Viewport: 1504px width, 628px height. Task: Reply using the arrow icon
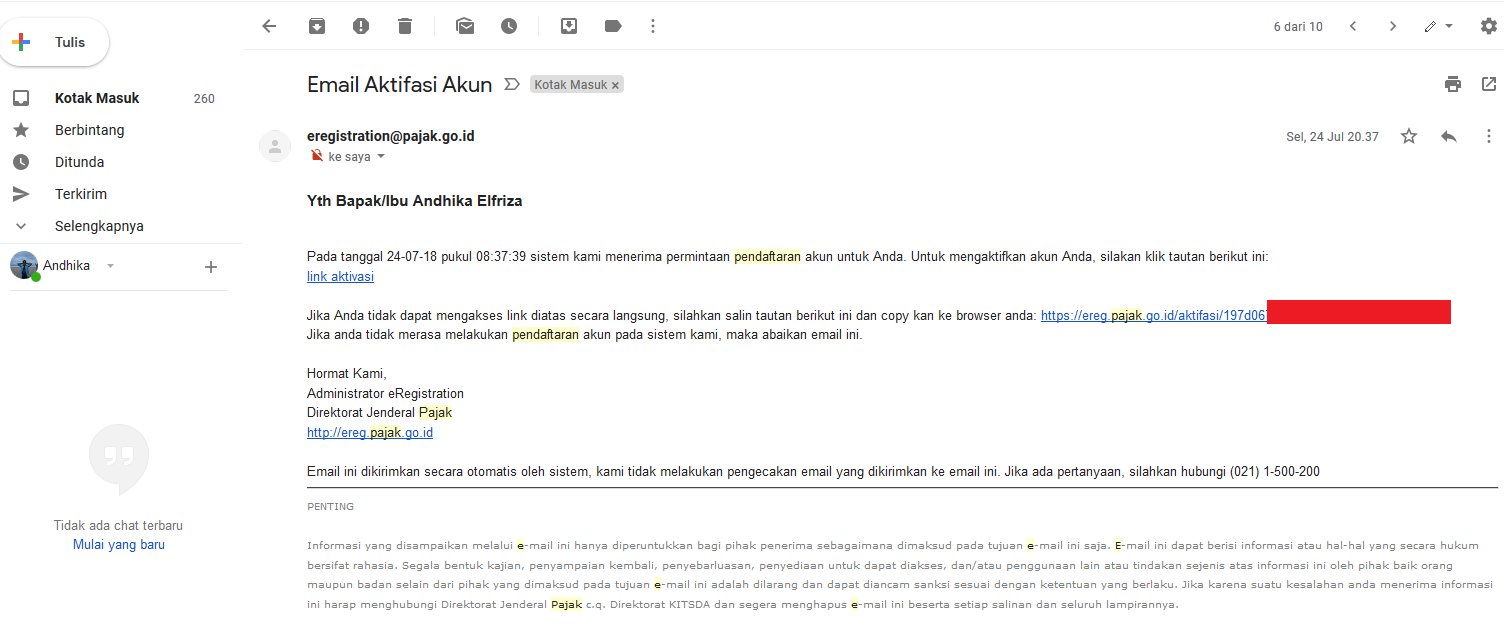click(1449, 136)
